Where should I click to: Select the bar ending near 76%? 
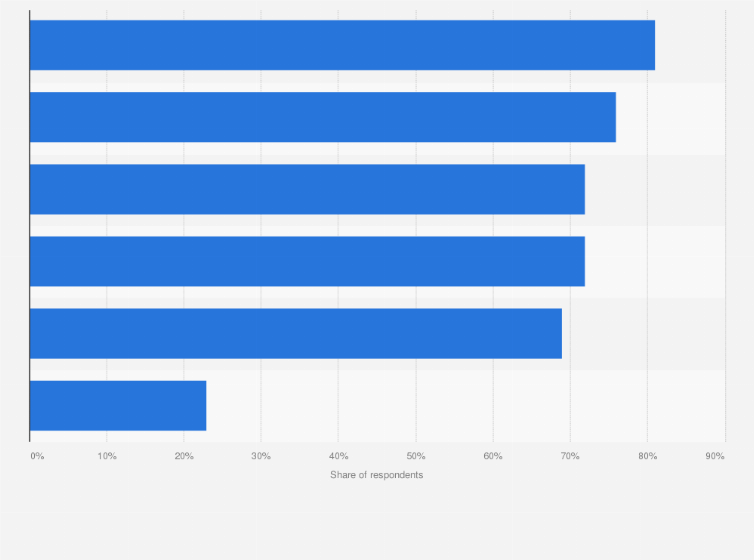tap(323, 117)
